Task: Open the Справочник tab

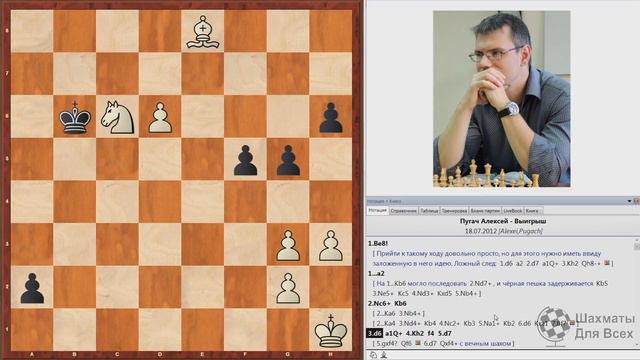Action: tap(404, 211)
